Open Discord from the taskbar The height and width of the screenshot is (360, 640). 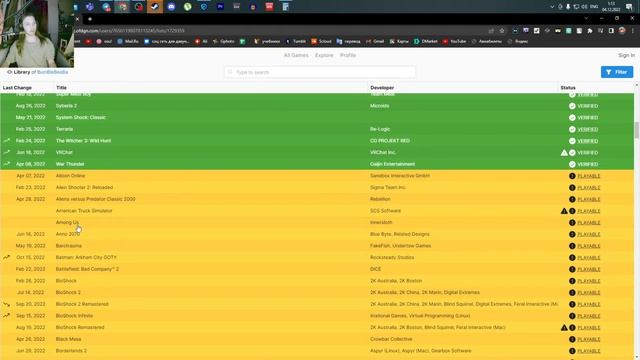click(x=171, y=7)
